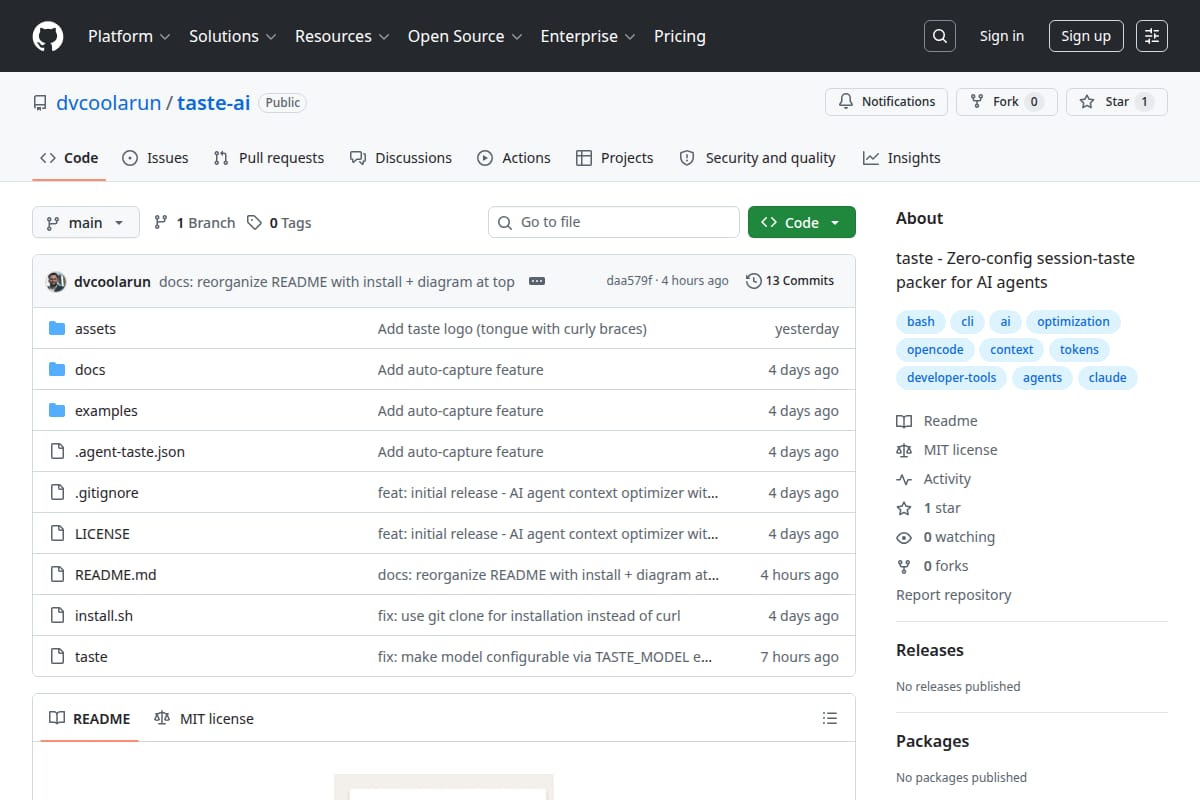Image resolution: width=1200 pixels, height=800 pixels.
Task: Open the developer-tools topic tag
Action: tap(951, 378)
